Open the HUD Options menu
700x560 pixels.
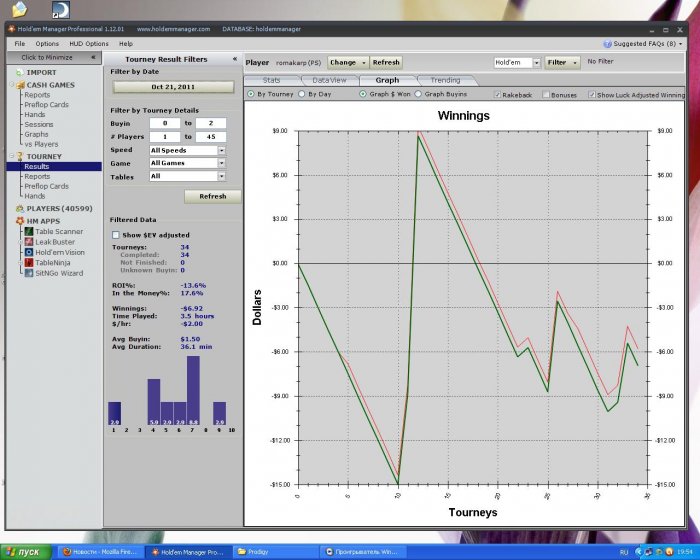pyautogui.click(x=89, y=44)
